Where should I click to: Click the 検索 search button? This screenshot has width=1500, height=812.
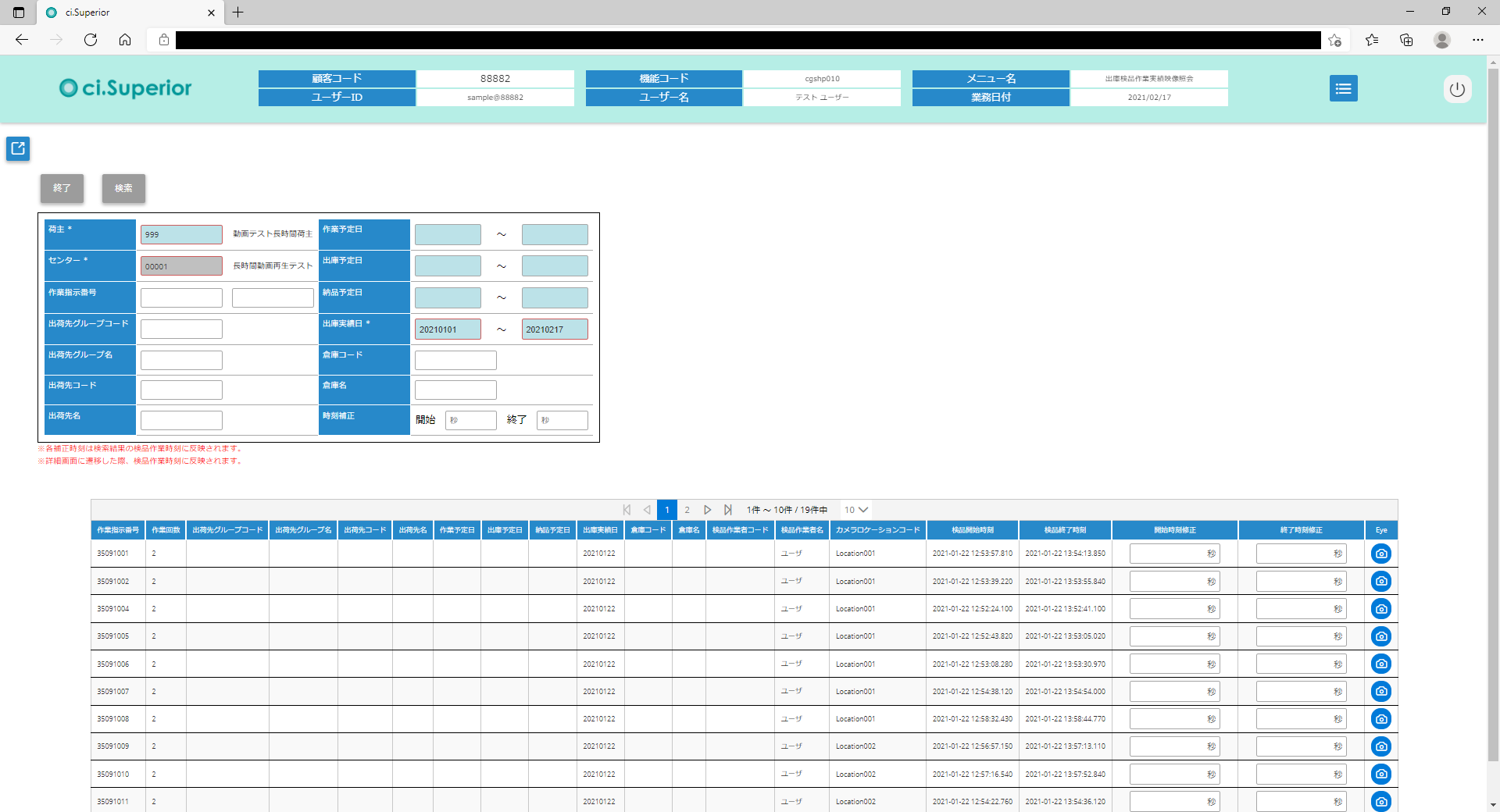tap(123, 188)
